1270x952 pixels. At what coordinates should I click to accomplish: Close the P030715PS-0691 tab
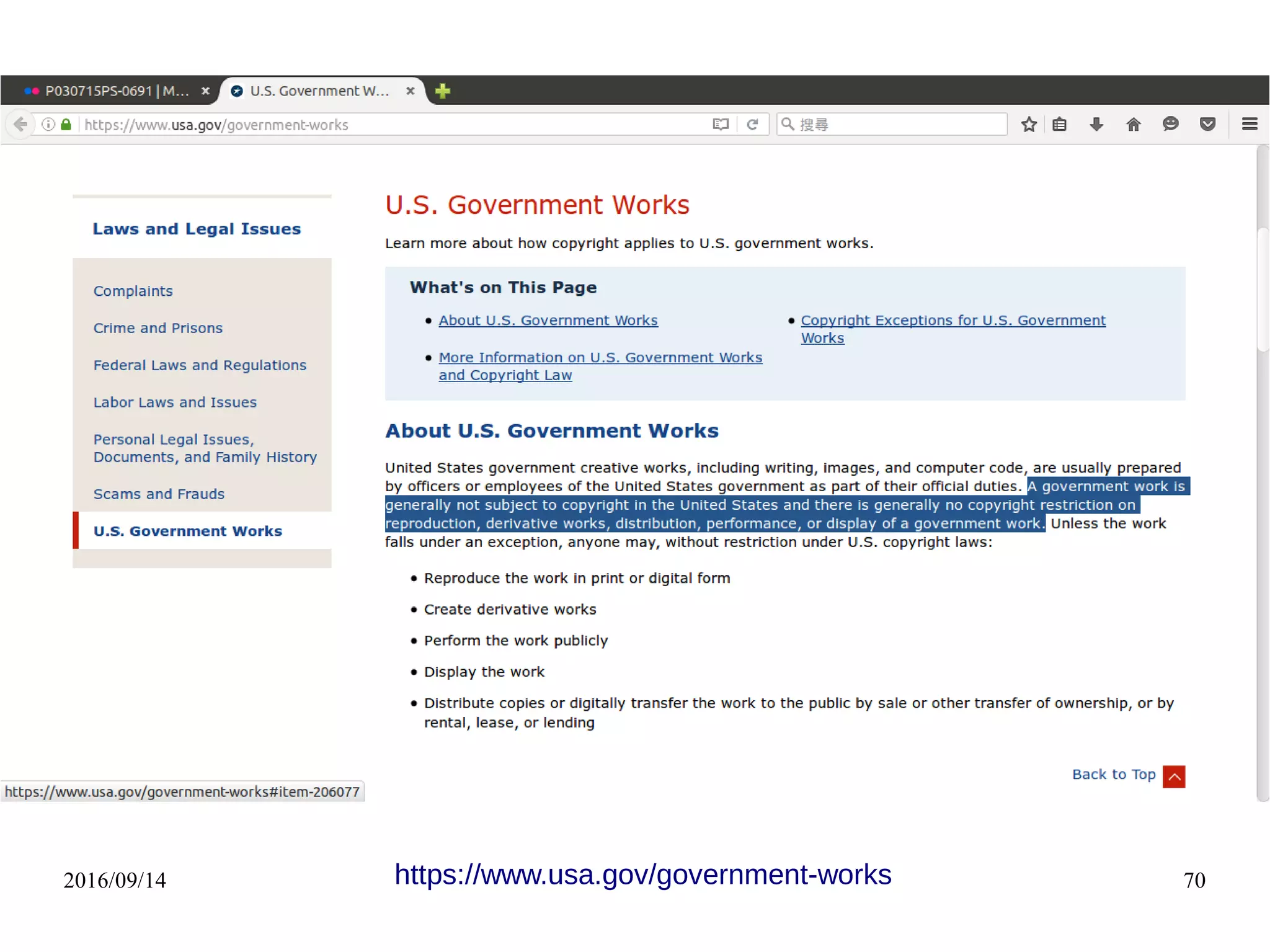click(x=205, y=91)
